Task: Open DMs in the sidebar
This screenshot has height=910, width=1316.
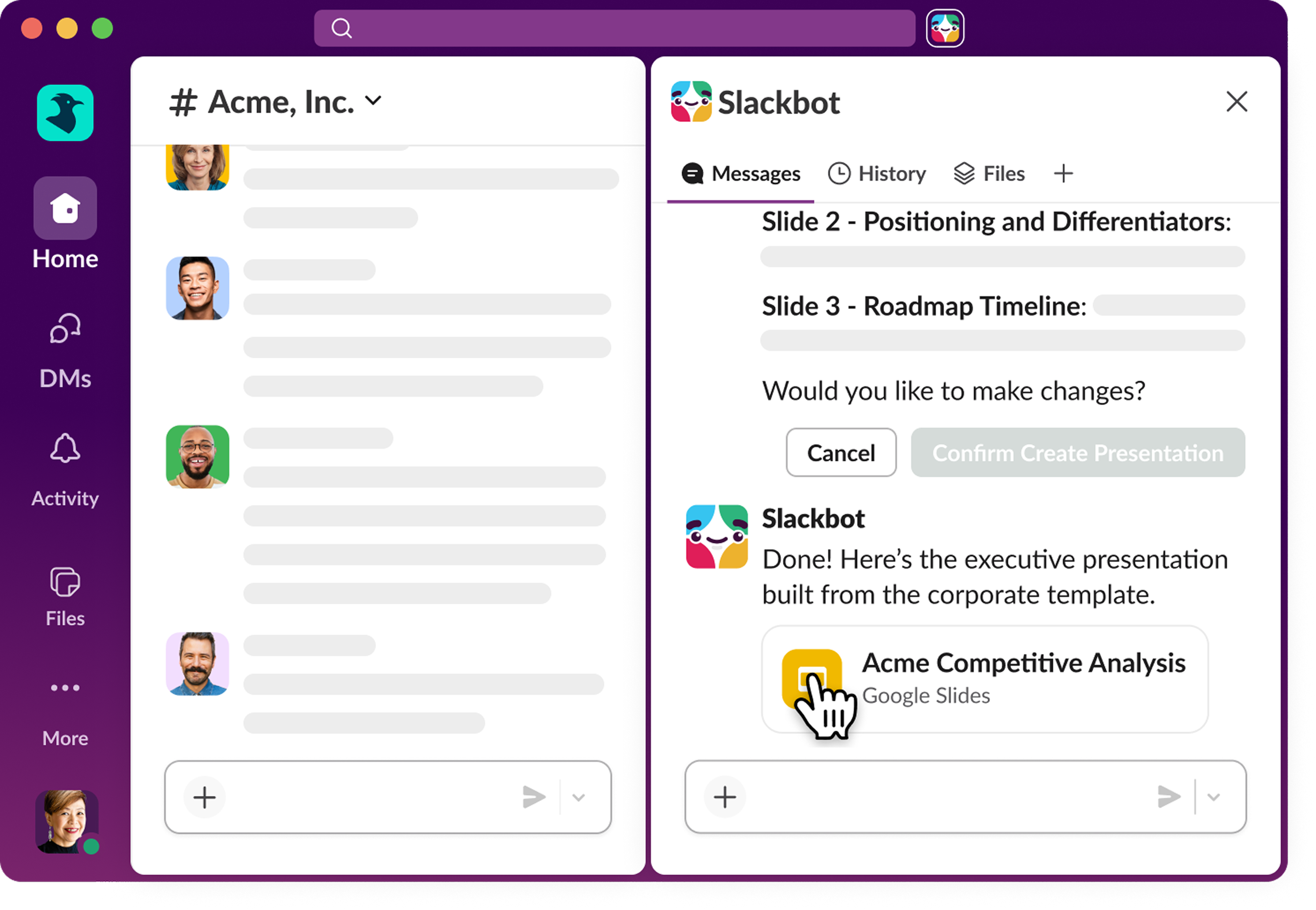Action: pyautogui.click(x=65, y=351)
